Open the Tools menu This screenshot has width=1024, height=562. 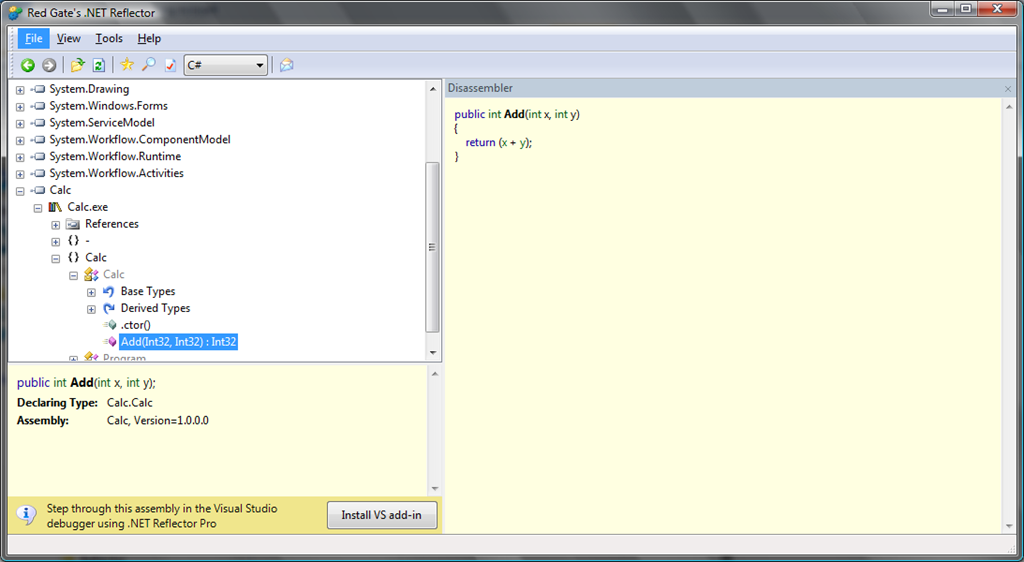pos(109,39)
